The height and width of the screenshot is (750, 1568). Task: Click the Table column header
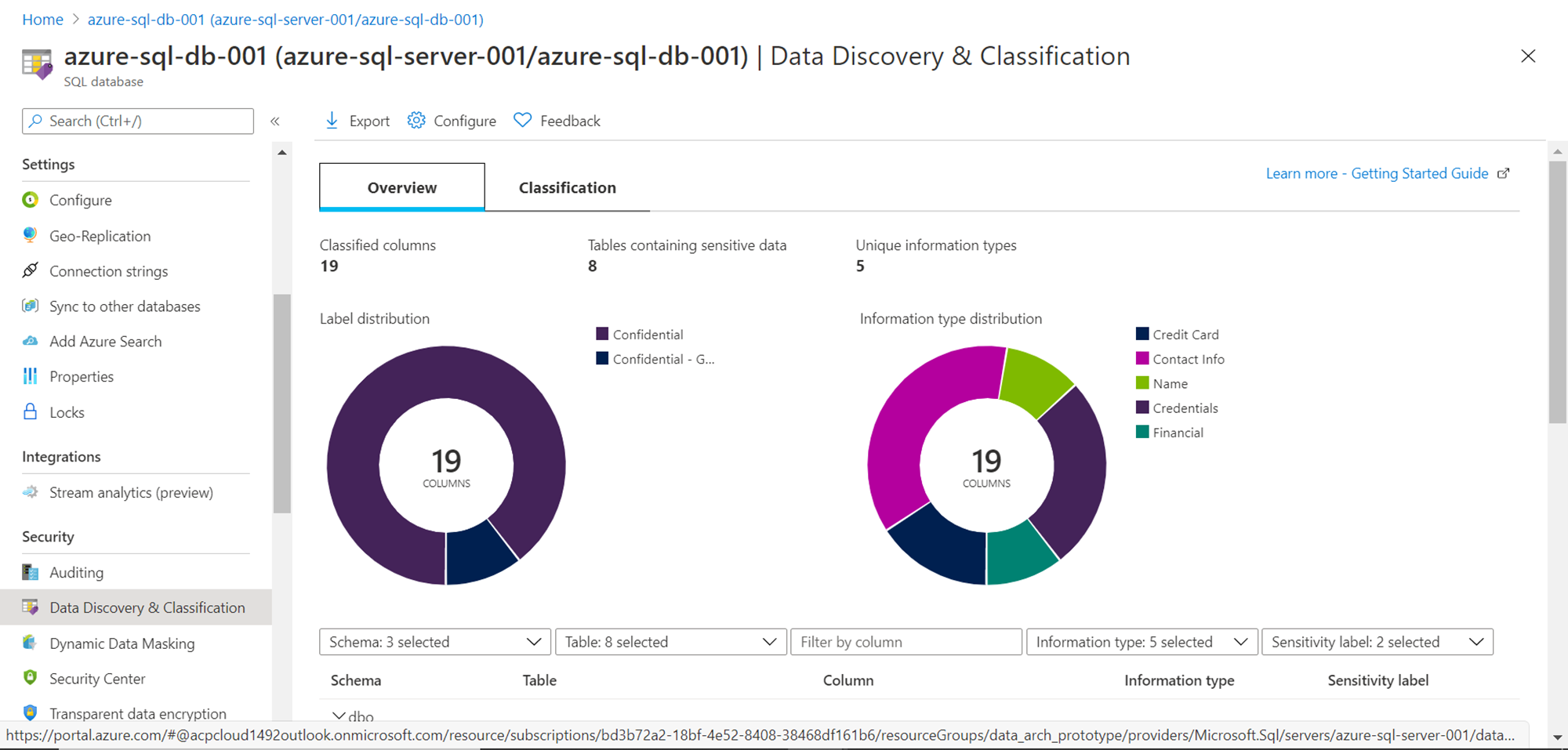(x=539, y=680)
